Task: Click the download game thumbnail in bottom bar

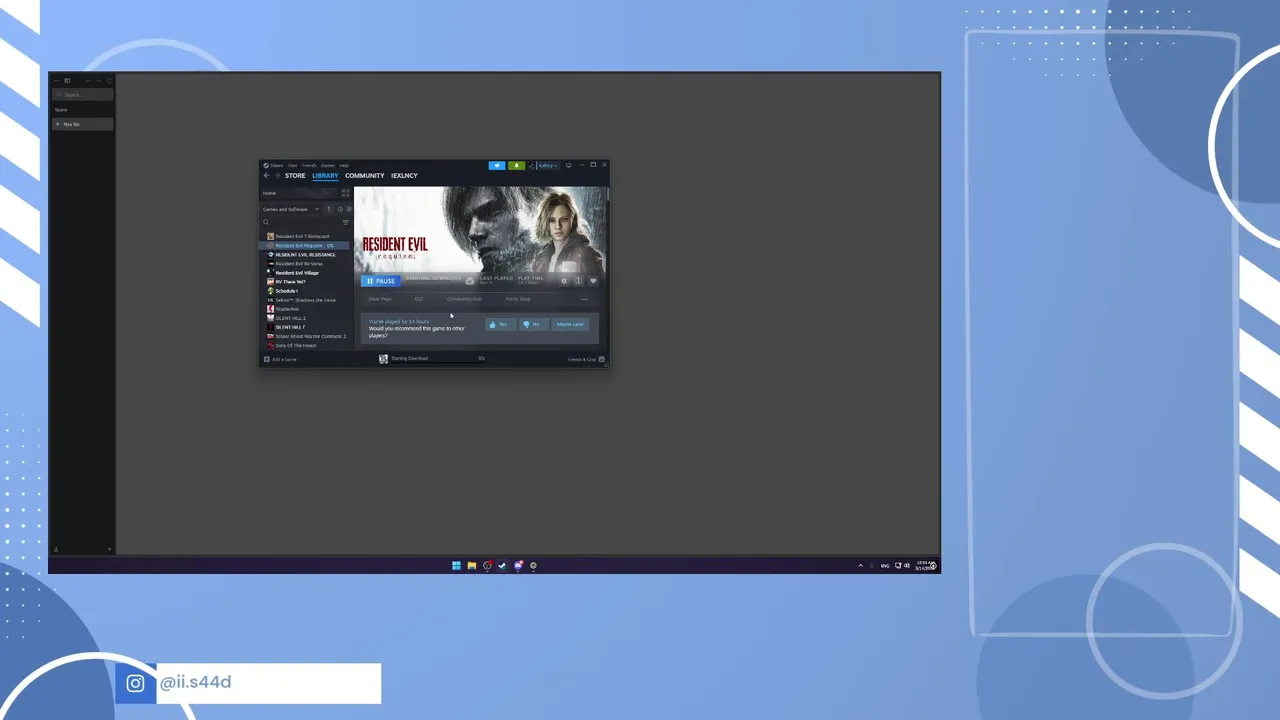Action: click(x=383, y=359)
